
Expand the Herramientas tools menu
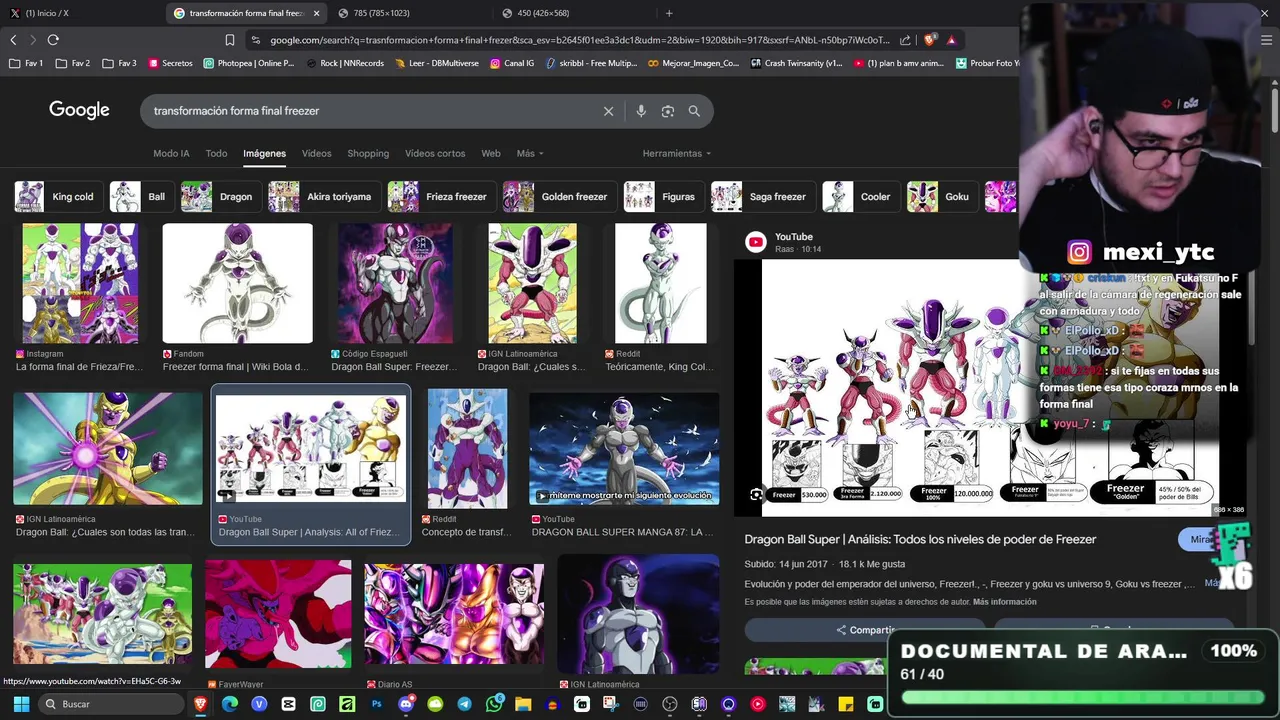pyautogui.click(x=677, y=153)
